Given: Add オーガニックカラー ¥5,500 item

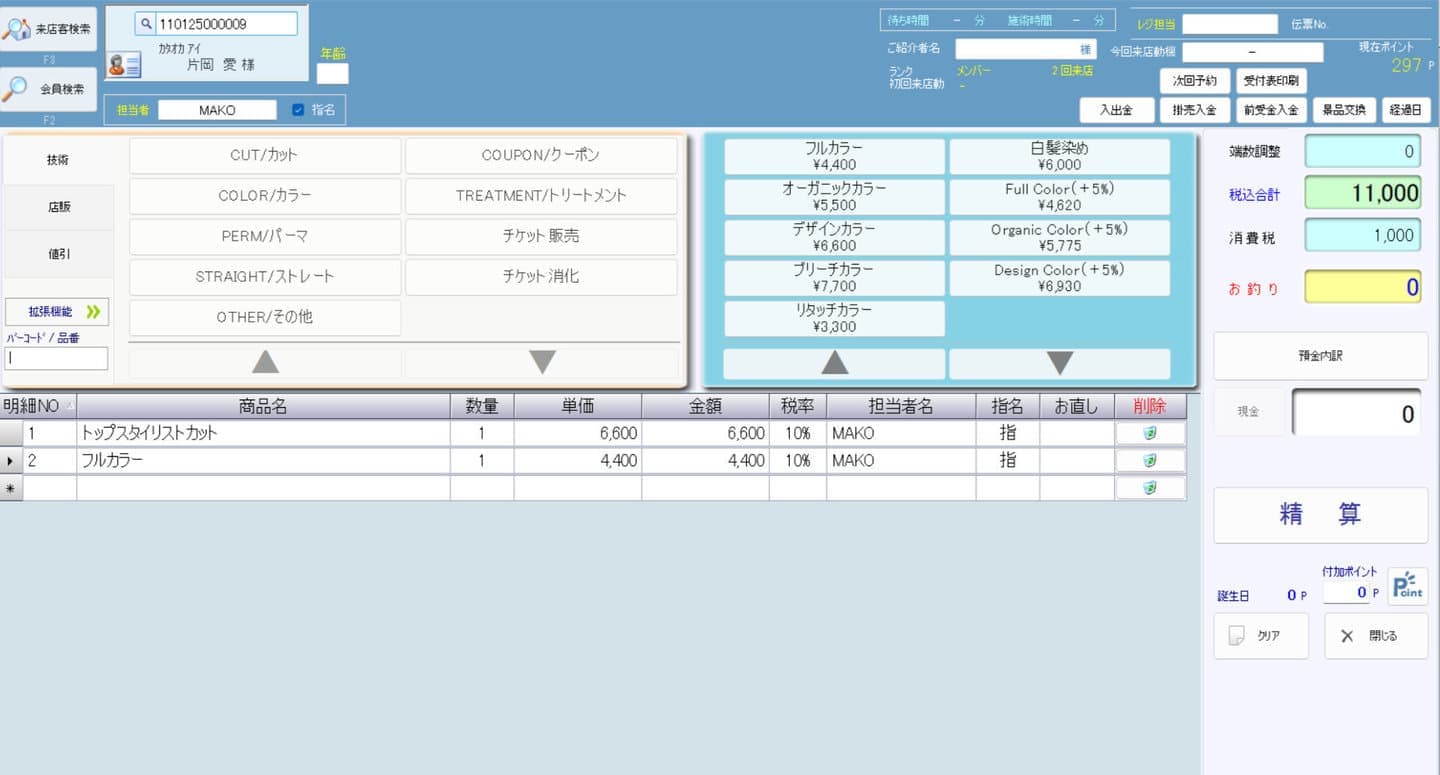Looking at the screenshot, I should tap(834, 197).
